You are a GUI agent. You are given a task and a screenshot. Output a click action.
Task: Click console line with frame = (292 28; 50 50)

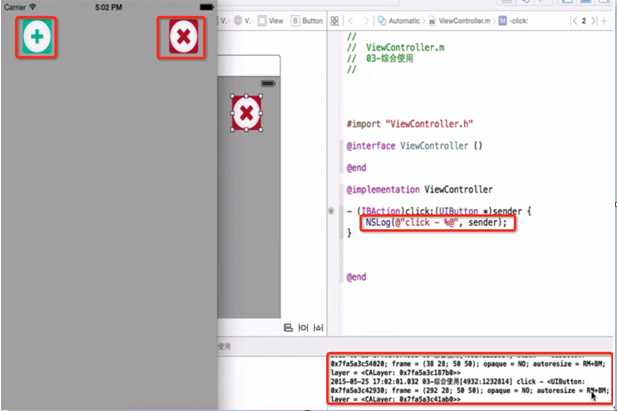(x=470, y=391)
